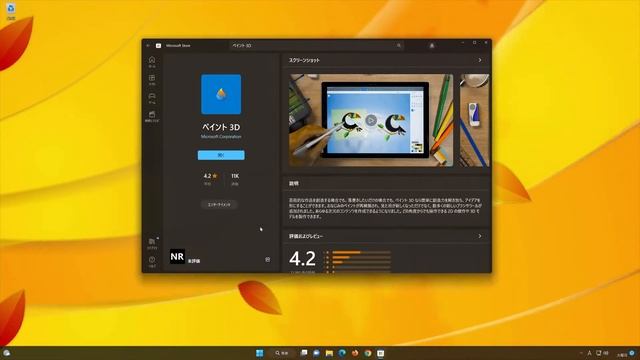
Task: Expand the screenshots section with its chevron
Action: tap(480, 60)
